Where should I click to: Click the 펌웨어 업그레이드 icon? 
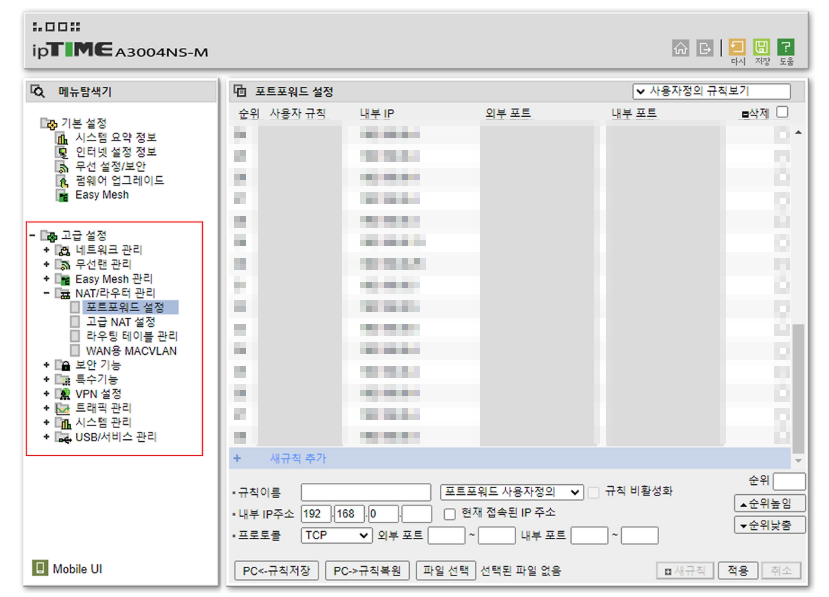[62, 181]
